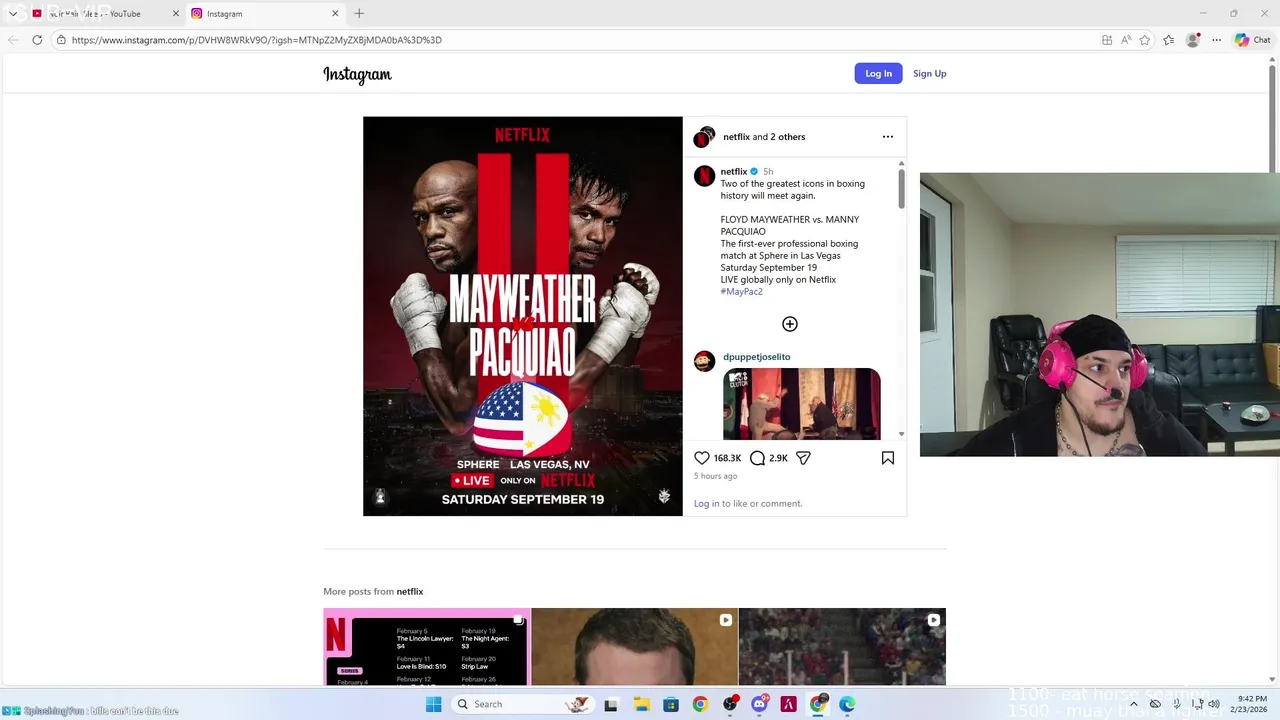
Task: Open File Explorer from taskbar
Action: point(641,704)
